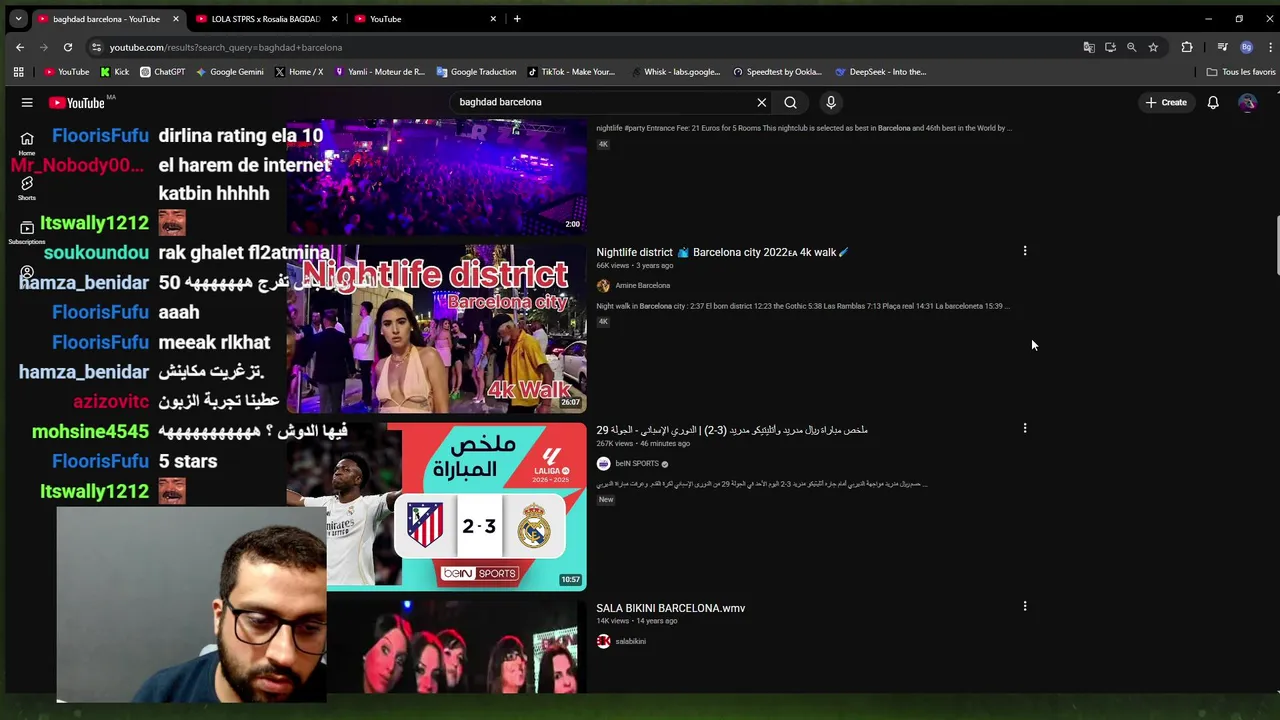Screen dimensions: 1280x720
Task: Open the Home / X bookmark
Action: click(x=298, y=72)
